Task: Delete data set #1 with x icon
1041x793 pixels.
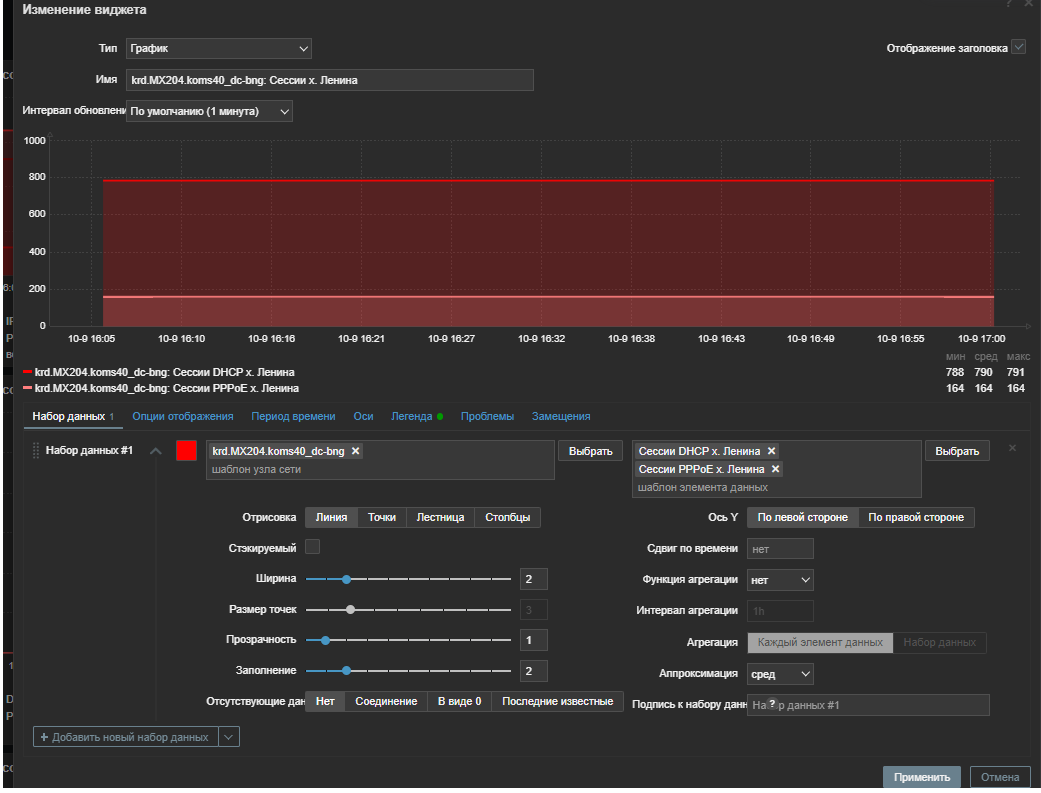Action: 1012,448
